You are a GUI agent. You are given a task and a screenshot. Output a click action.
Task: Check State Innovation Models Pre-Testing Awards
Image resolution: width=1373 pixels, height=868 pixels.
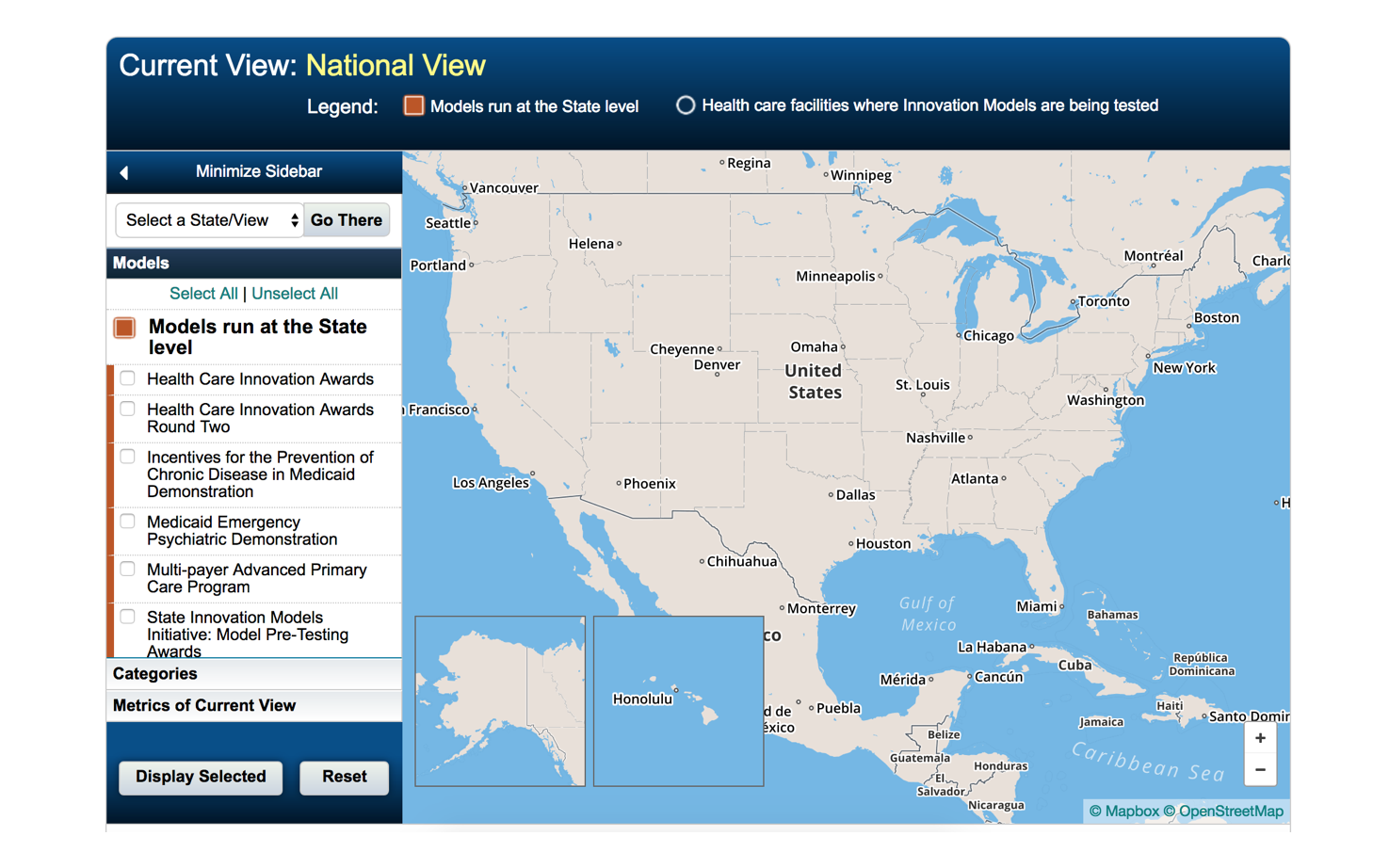click(x=128, y=618)
